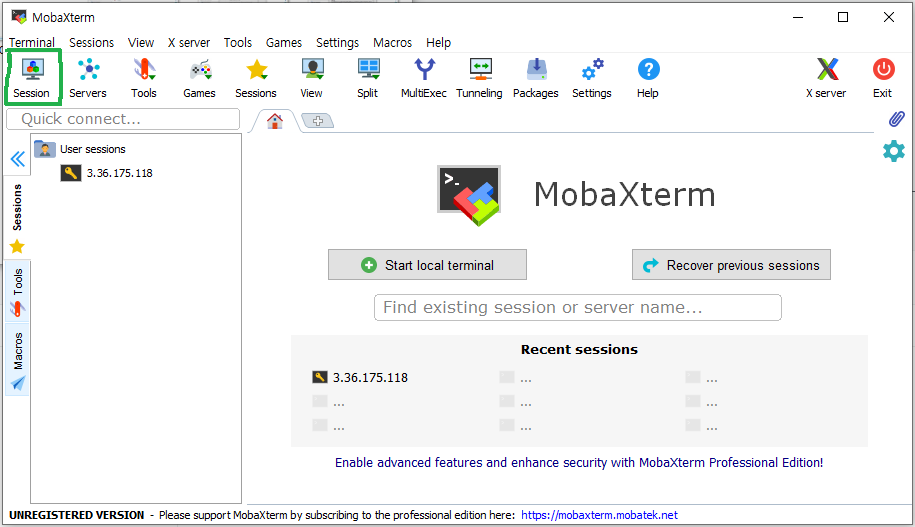
Task: Click the Sessions star toolbar icon
Action: pyautogui.click(x=256, y=78)
